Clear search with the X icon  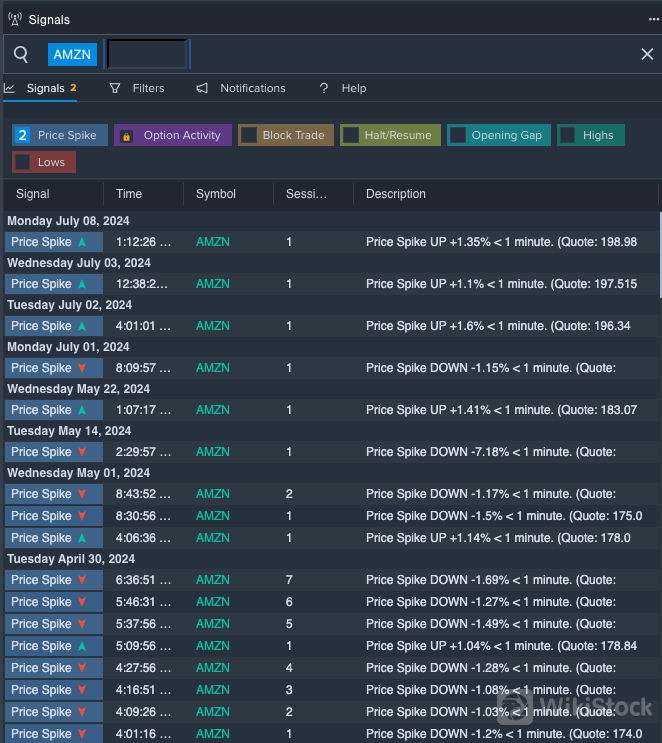[x=647, y=54]
